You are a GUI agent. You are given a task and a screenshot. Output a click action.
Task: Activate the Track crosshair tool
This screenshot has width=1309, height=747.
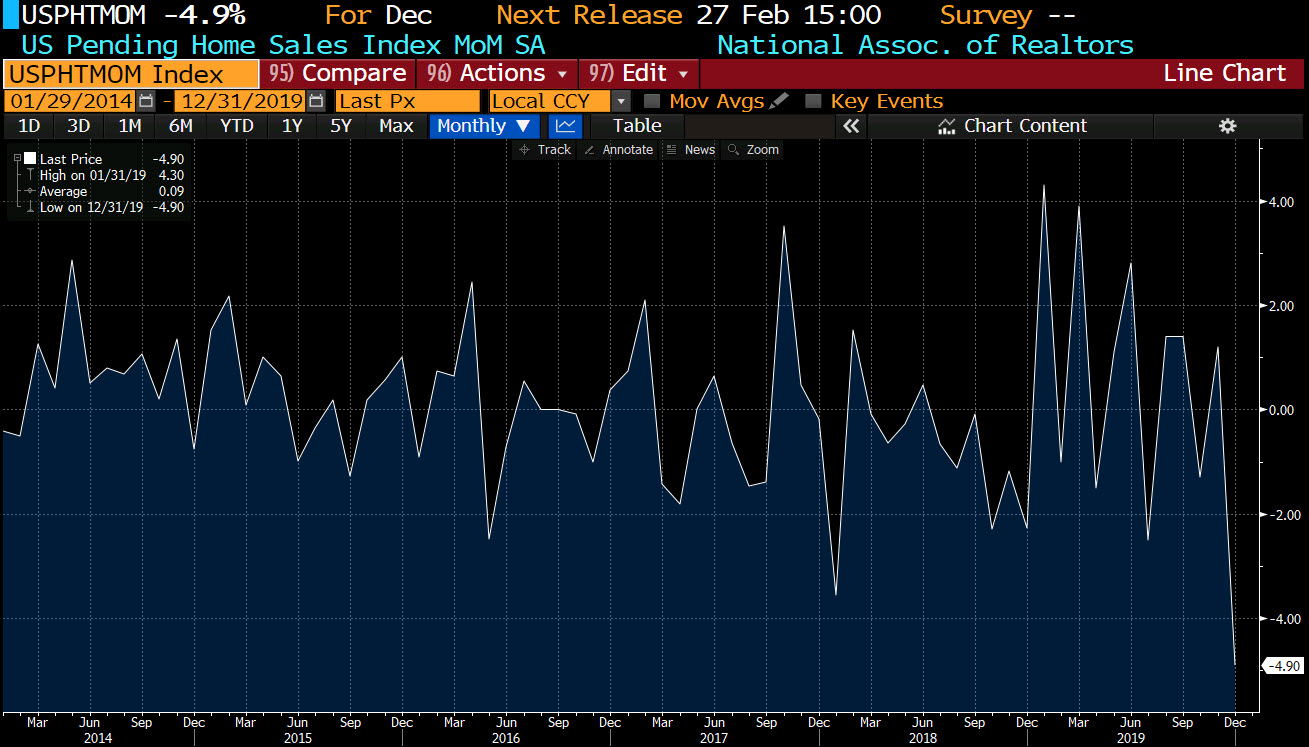coord(545,149)
